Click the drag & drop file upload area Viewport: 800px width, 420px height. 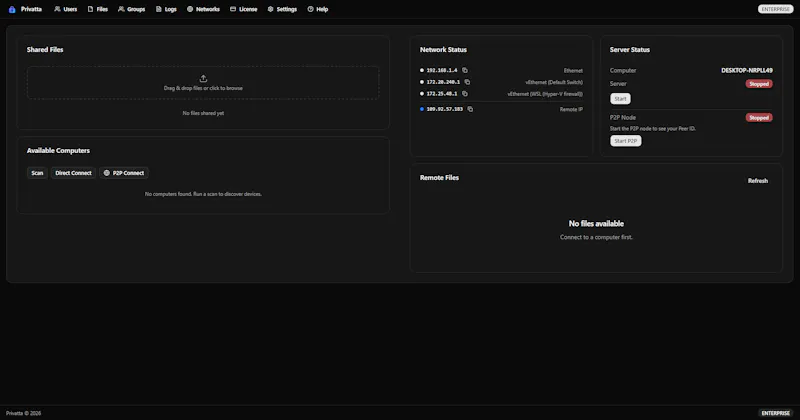pos(203,83)
